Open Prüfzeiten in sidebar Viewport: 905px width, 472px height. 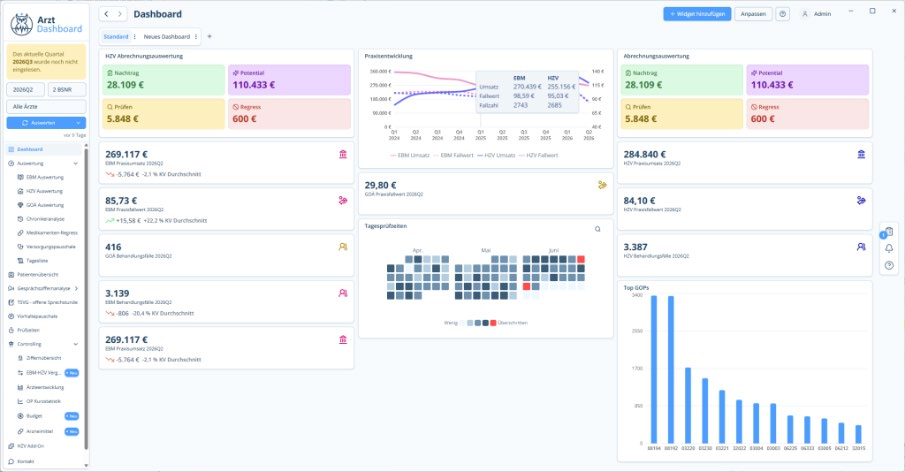point(28,330)
